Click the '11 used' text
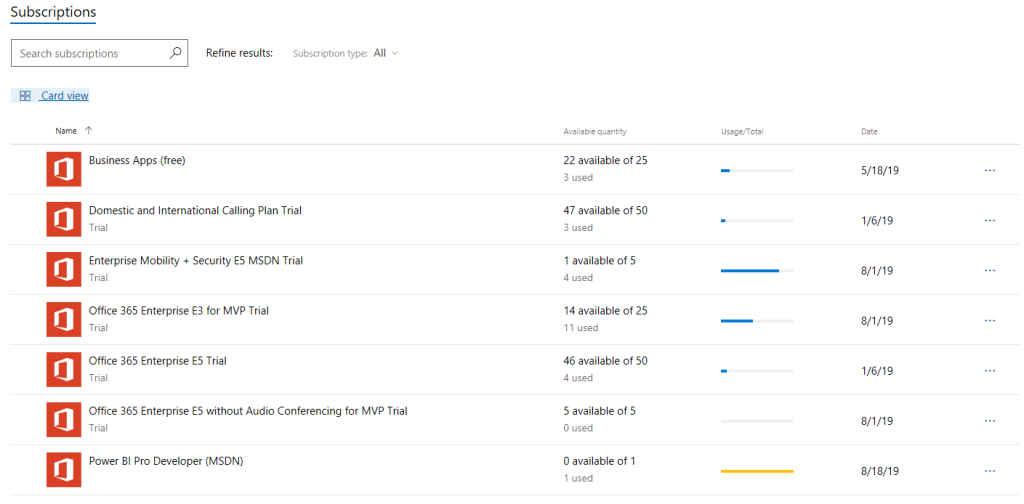The image size is (1024, 504). tap(581, 328)
